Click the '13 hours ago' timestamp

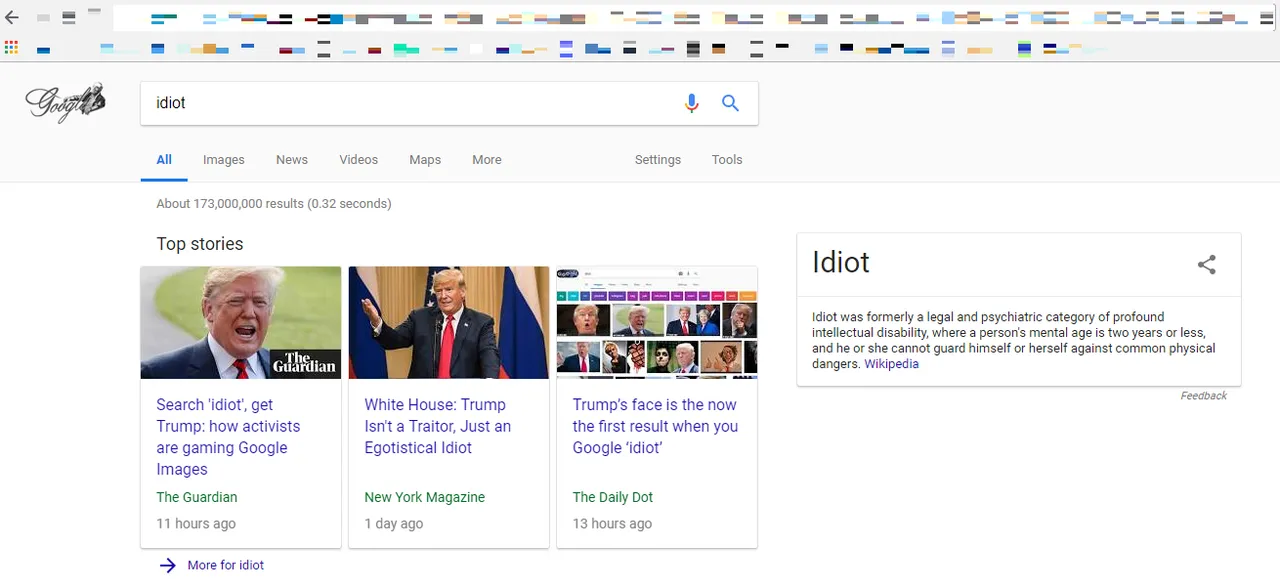tap(612, 523)
